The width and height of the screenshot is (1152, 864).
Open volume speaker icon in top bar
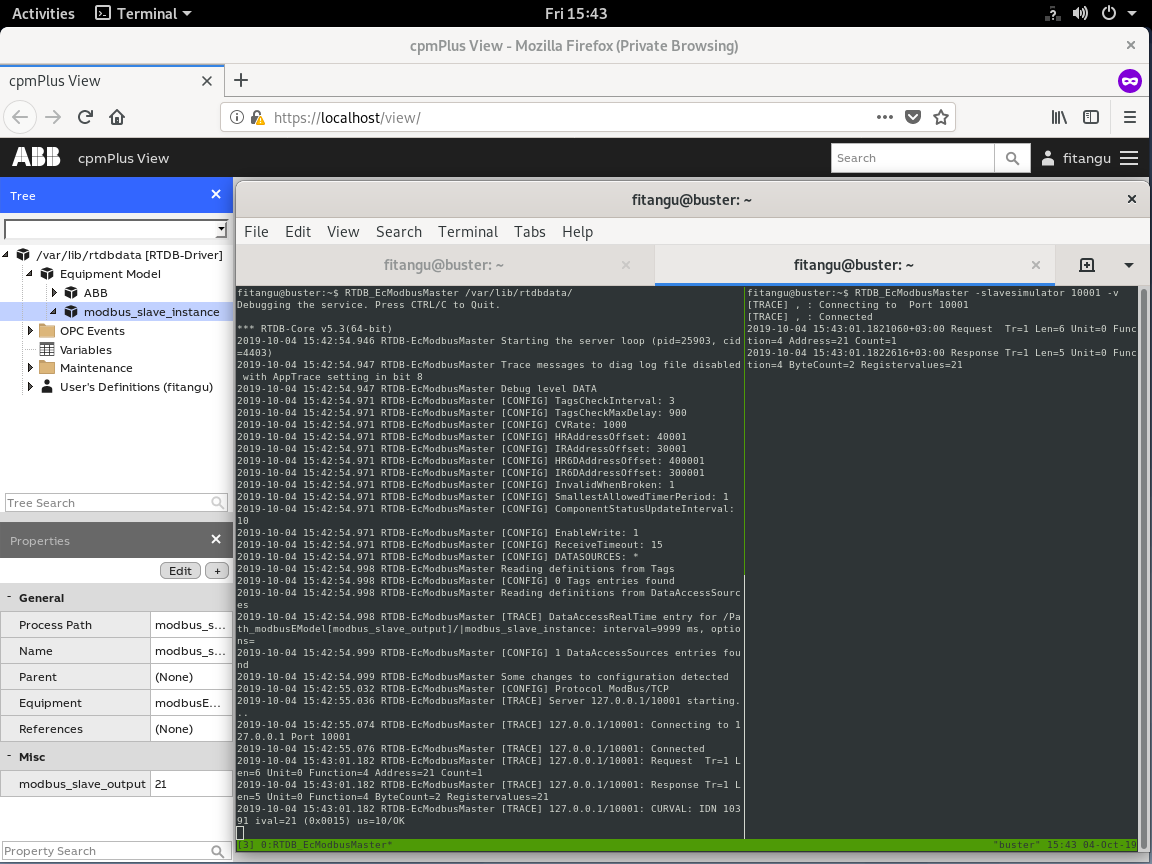(x=1080, y=13)
